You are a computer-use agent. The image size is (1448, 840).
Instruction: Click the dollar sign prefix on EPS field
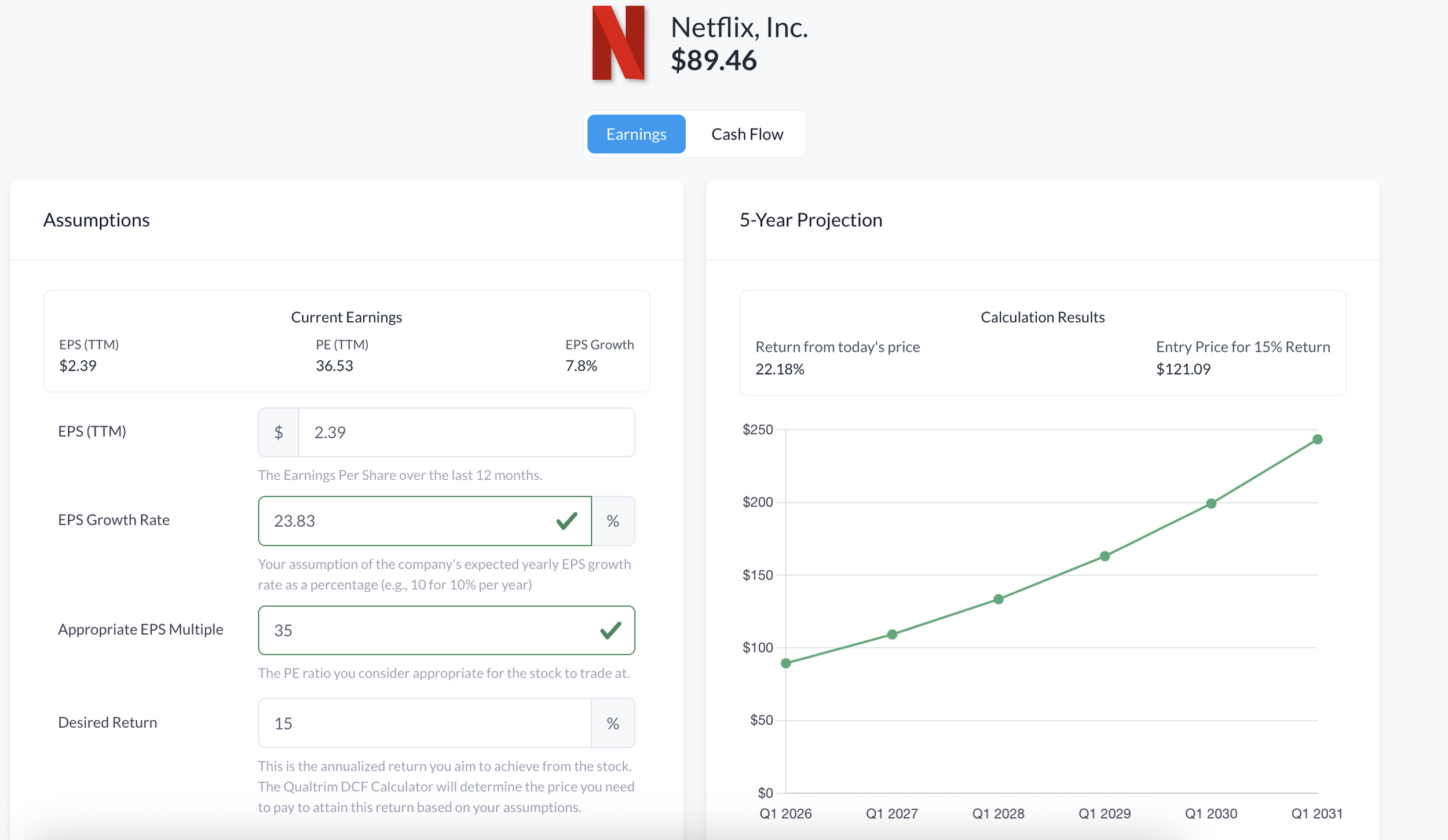click(x=279, y=432)
